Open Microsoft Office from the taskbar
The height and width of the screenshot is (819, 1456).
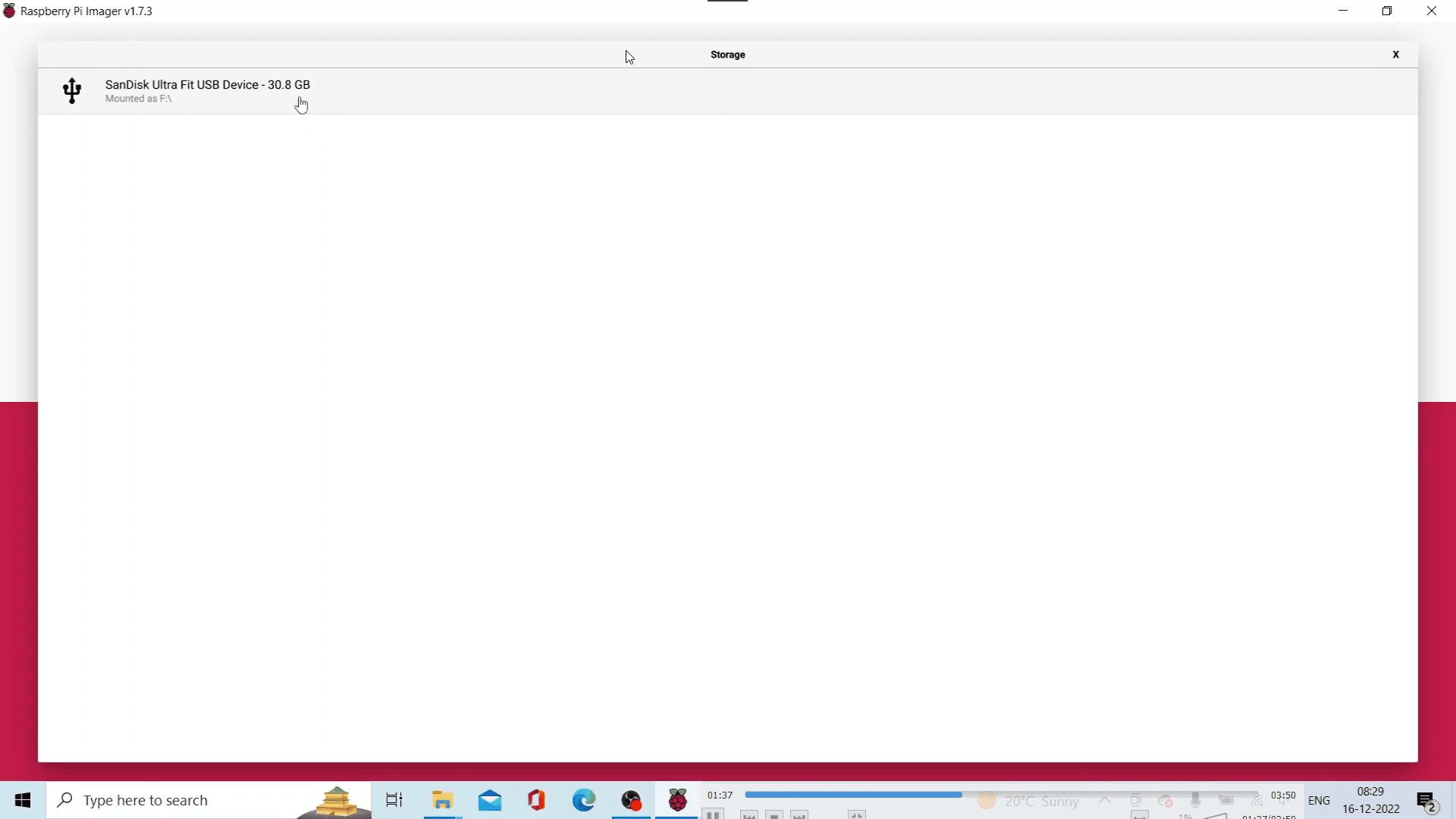537,800
